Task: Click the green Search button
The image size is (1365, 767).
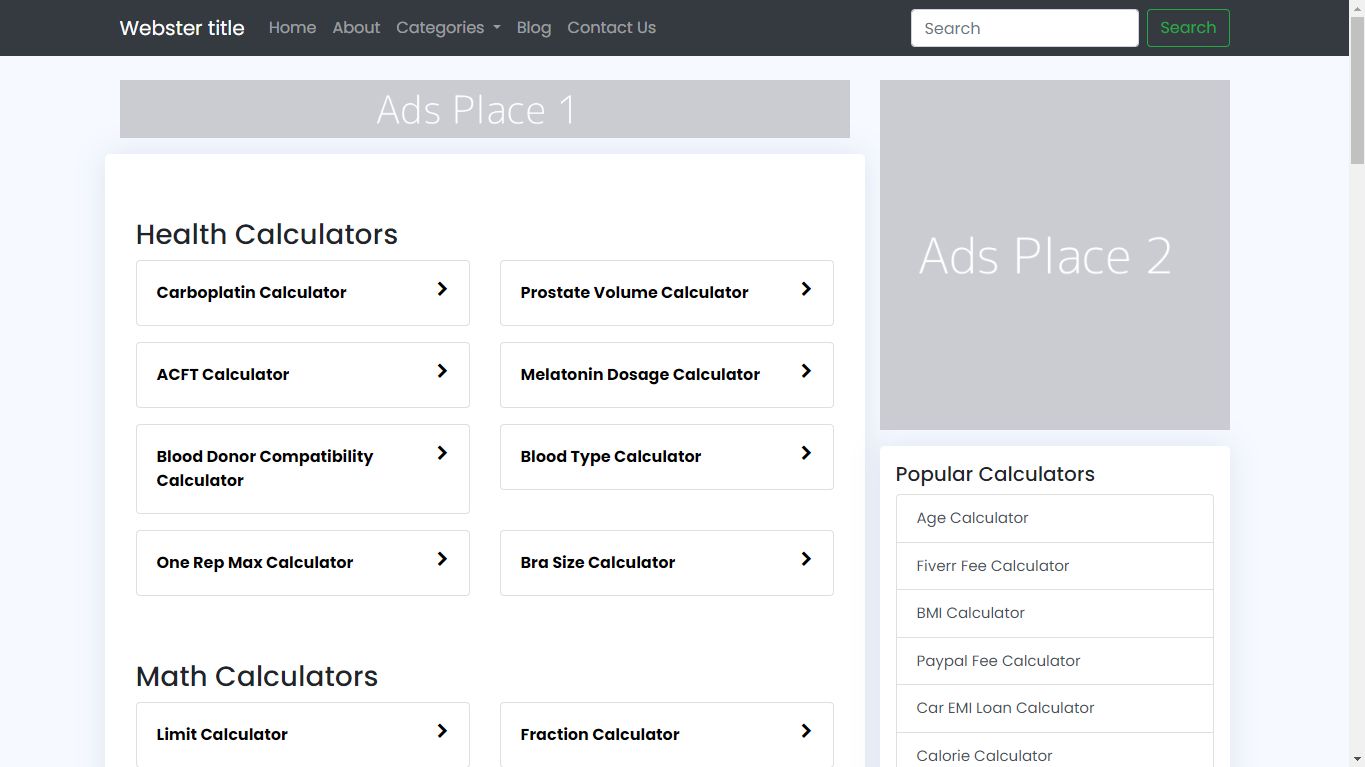Action: [x=1188, y=28]
